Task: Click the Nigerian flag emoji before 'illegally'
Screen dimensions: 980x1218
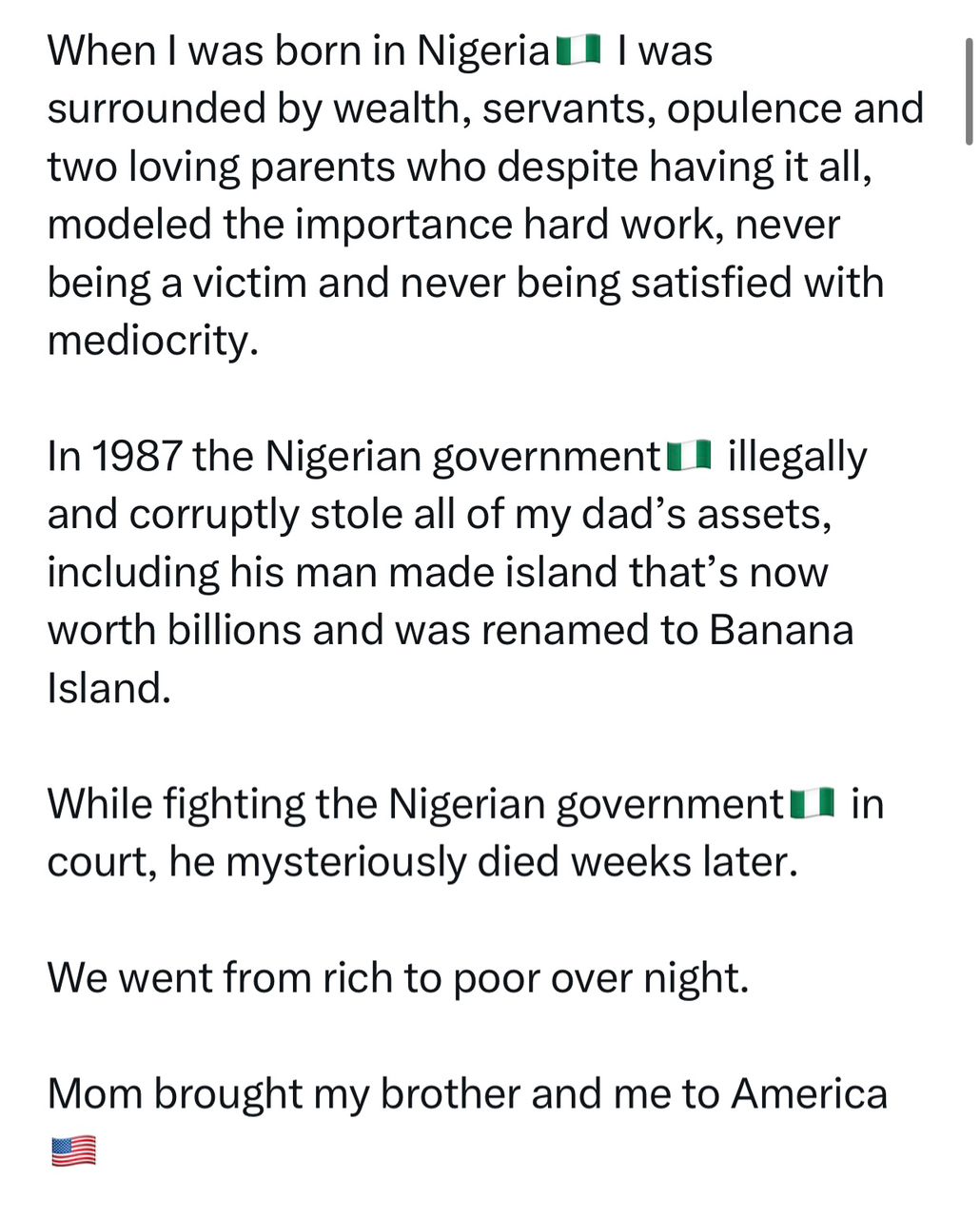Action: click(689, 457)
